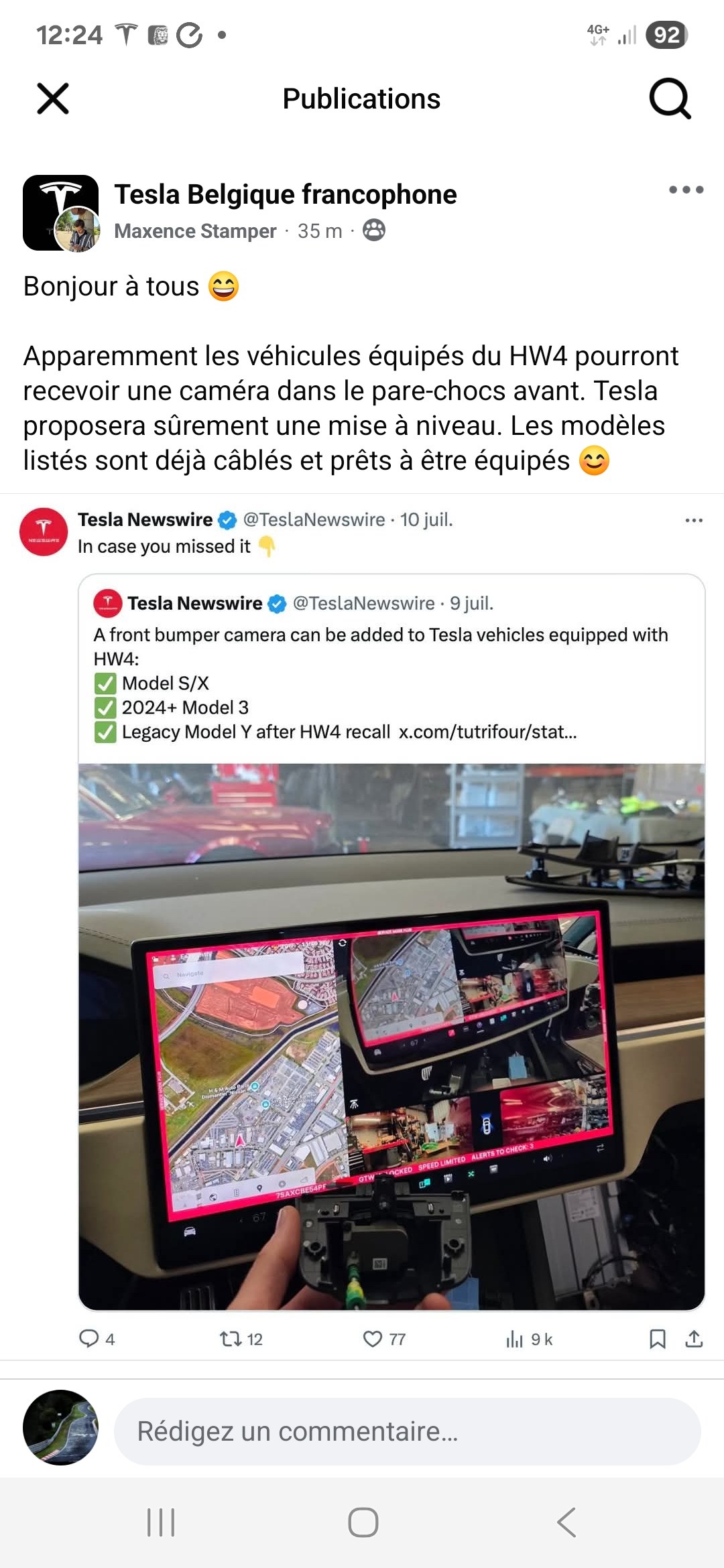Bookmark the tweet with the bookmark icon

click(658, 1339)
